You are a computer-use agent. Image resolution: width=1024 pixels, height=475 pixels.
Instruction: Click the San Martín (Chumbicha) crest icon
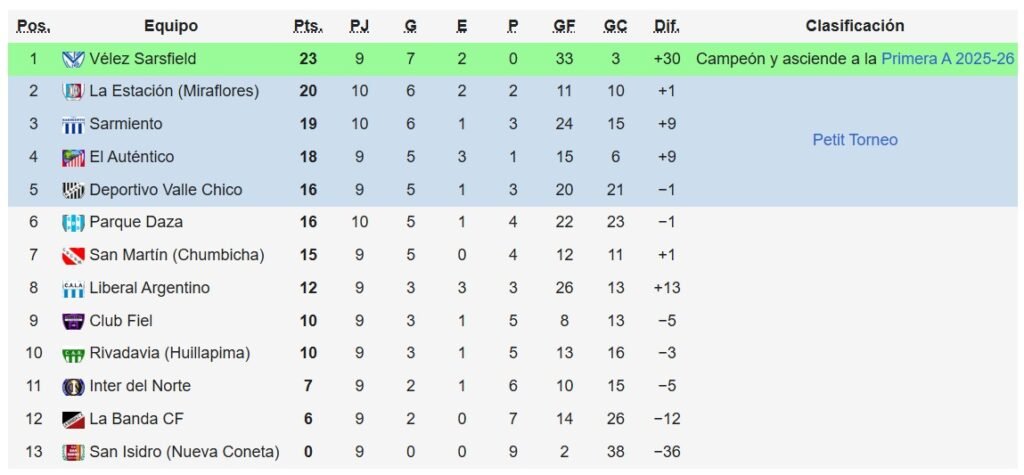(x=73, y=255)
